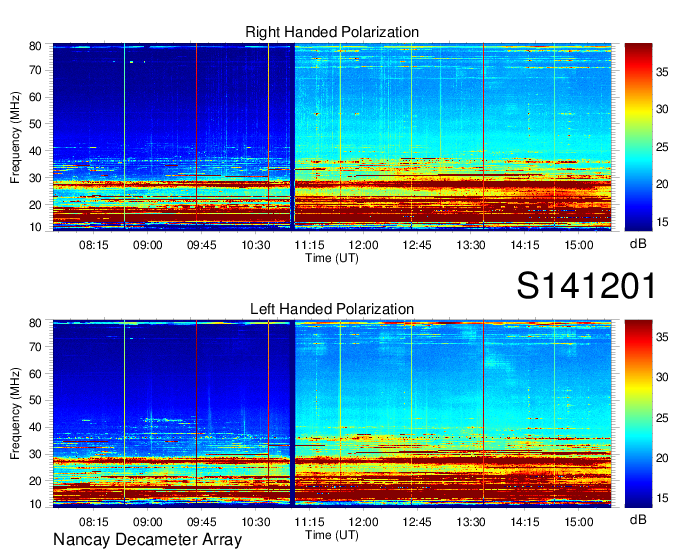Click the 11:15 time tick under Left Handed plot

pos(309,522)
